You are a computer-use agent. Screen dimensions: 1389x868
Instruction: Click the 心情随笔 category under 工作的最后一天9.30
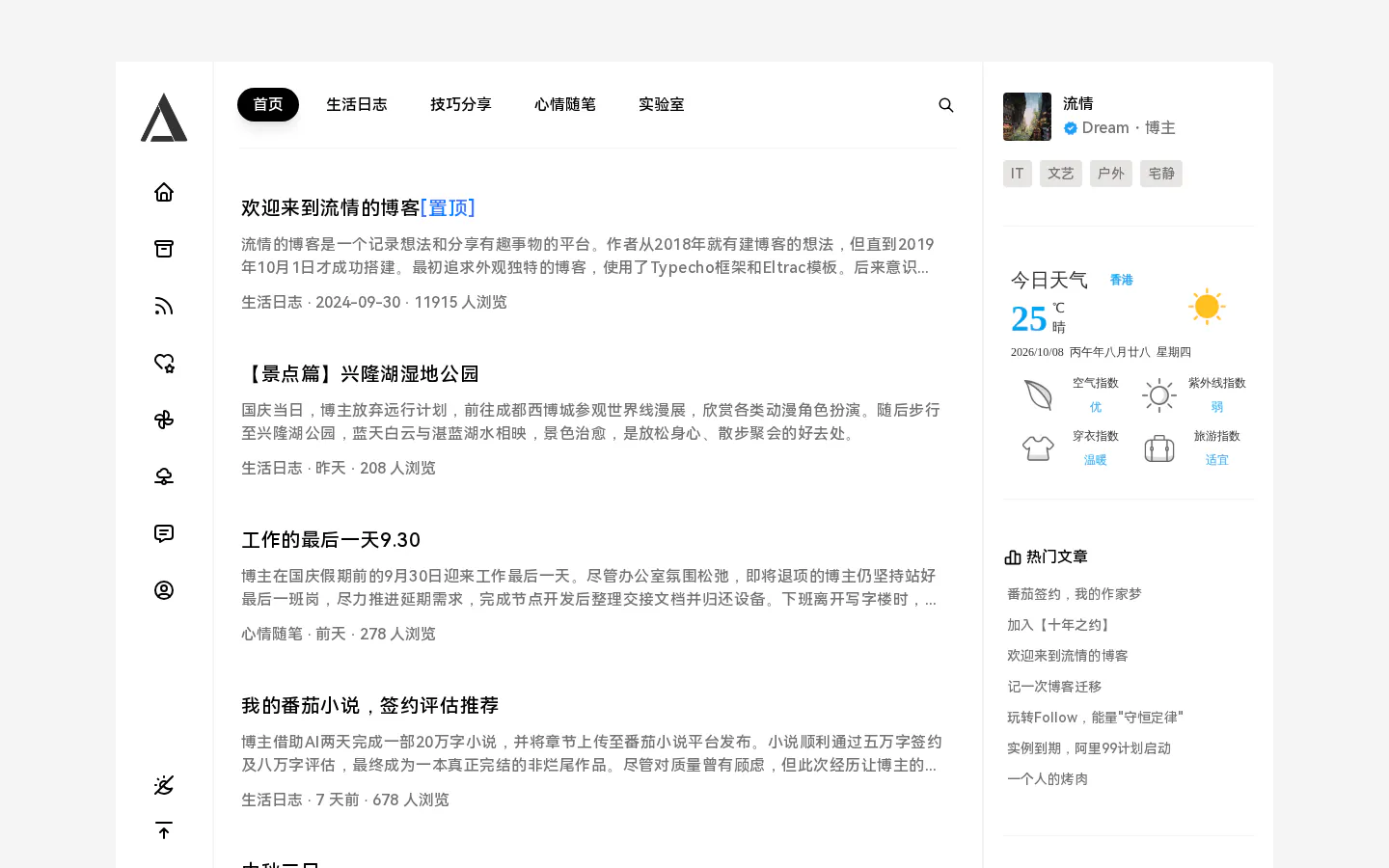pyautogui.click(x=272, y=634)
